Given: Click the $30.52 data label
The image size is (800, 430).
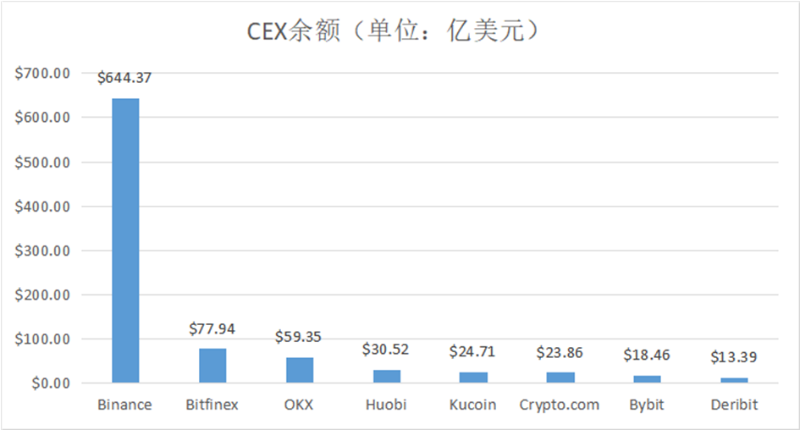Looking at the screenshot, I should 385,349.
